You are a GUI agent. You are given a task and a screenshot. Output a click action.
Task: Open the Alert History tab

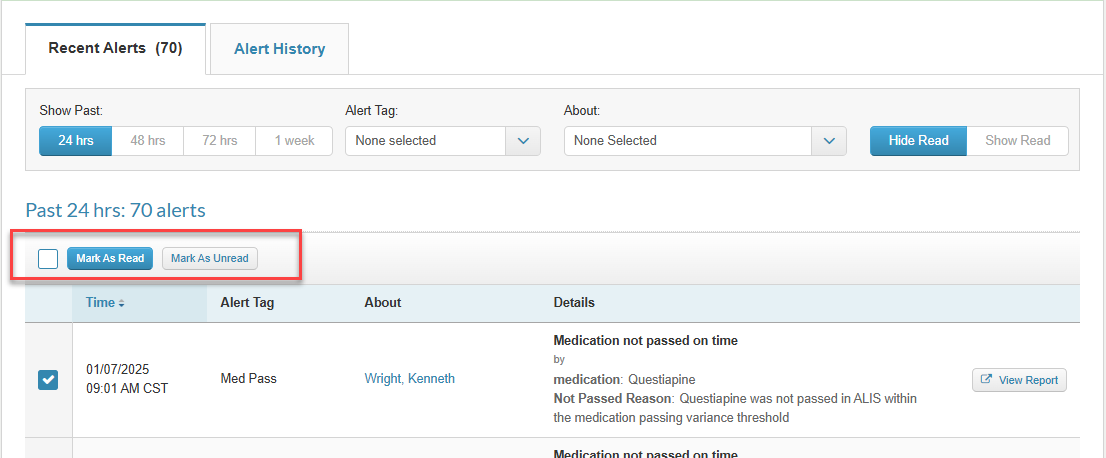coord(279,49)
